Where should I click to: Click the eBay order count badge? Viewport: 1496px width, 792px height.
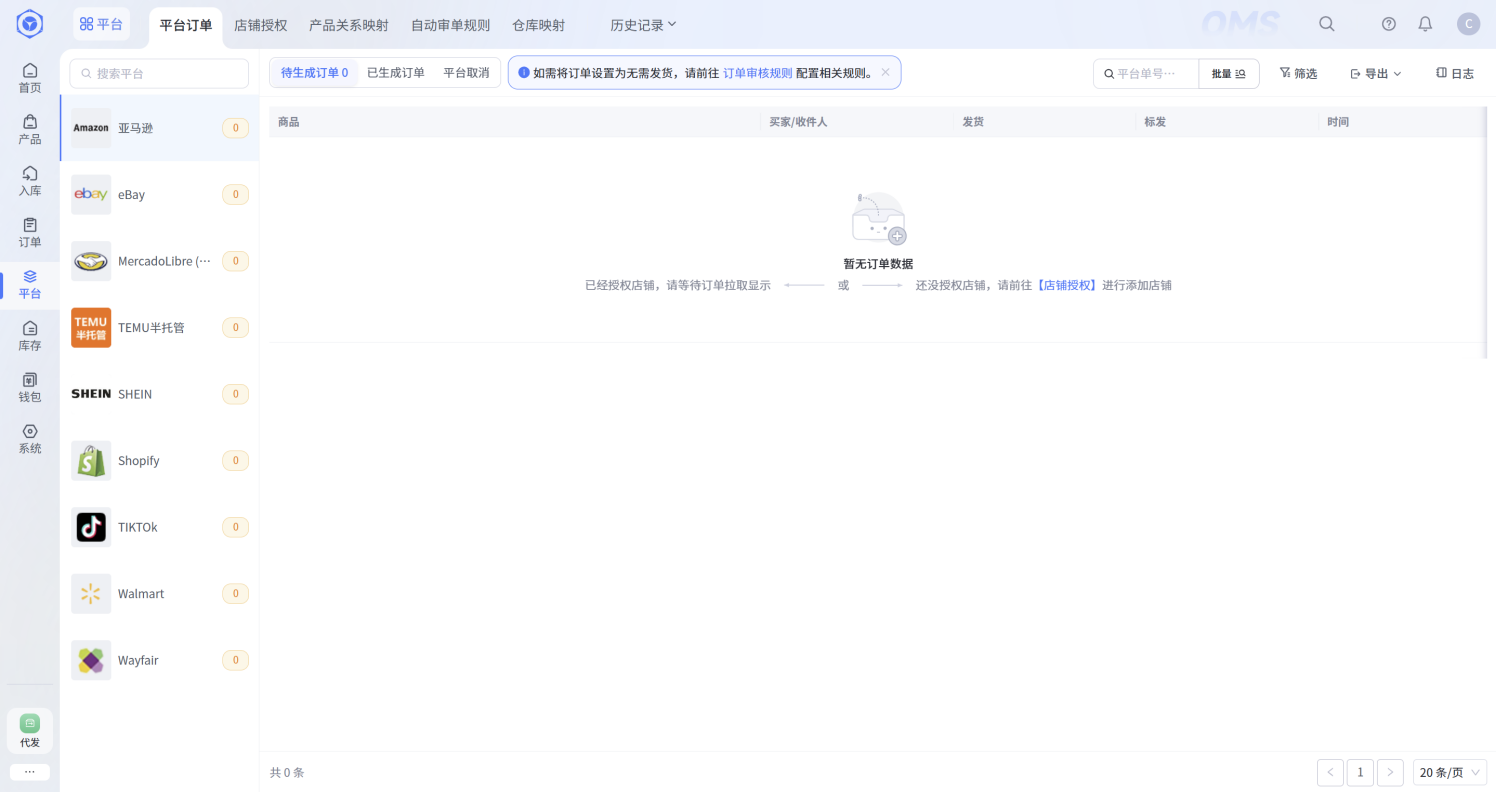click(235, 194)
